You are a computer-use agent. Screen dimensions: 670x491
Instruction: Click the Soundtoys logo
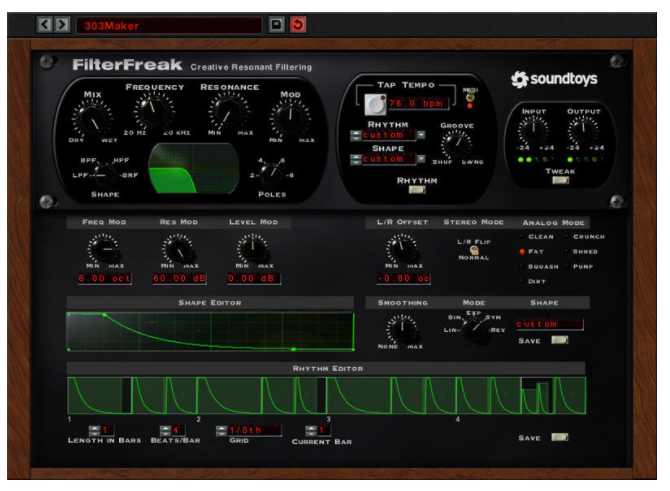click(554, 79)
